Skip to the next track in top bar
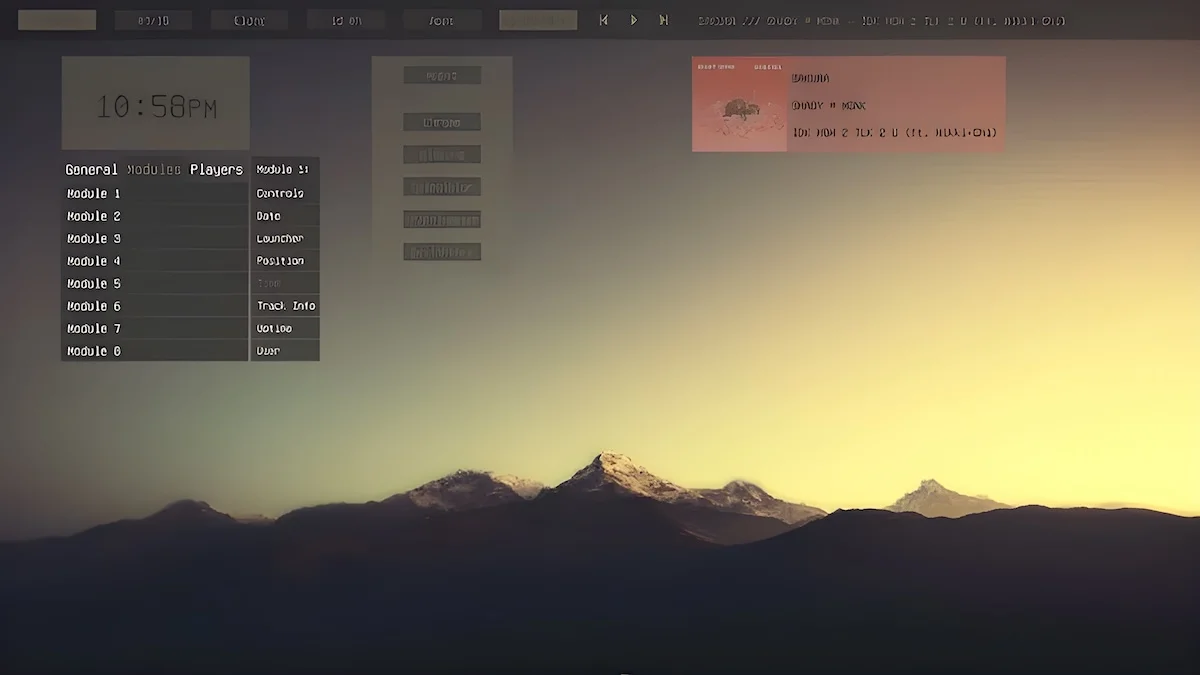The height and width of the screenshot is (675, 1200). [663, 20]
